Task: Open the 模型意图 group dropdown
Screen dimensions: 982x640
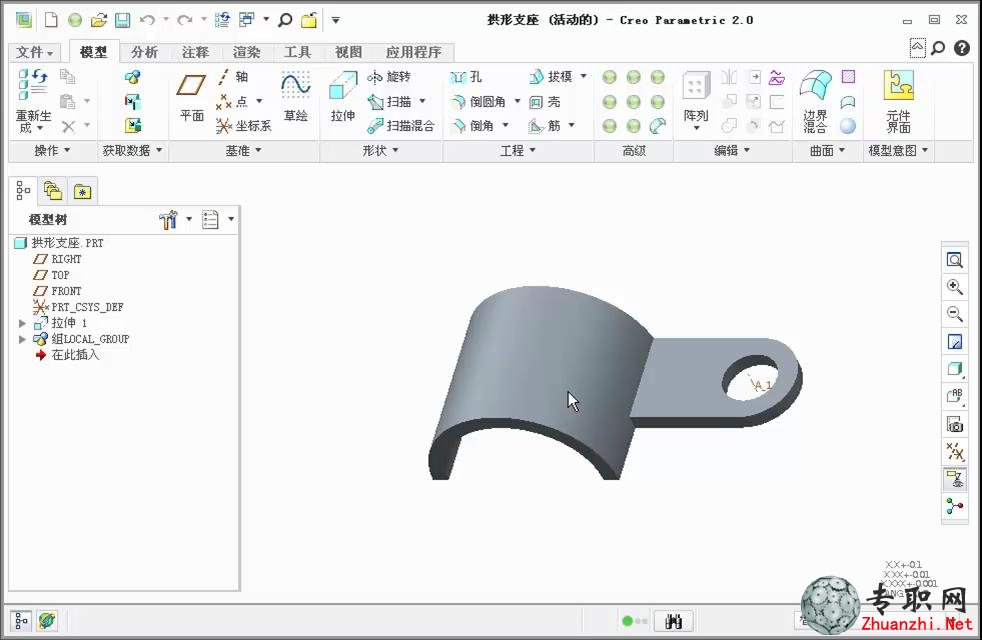Action: tap(898, 150)
